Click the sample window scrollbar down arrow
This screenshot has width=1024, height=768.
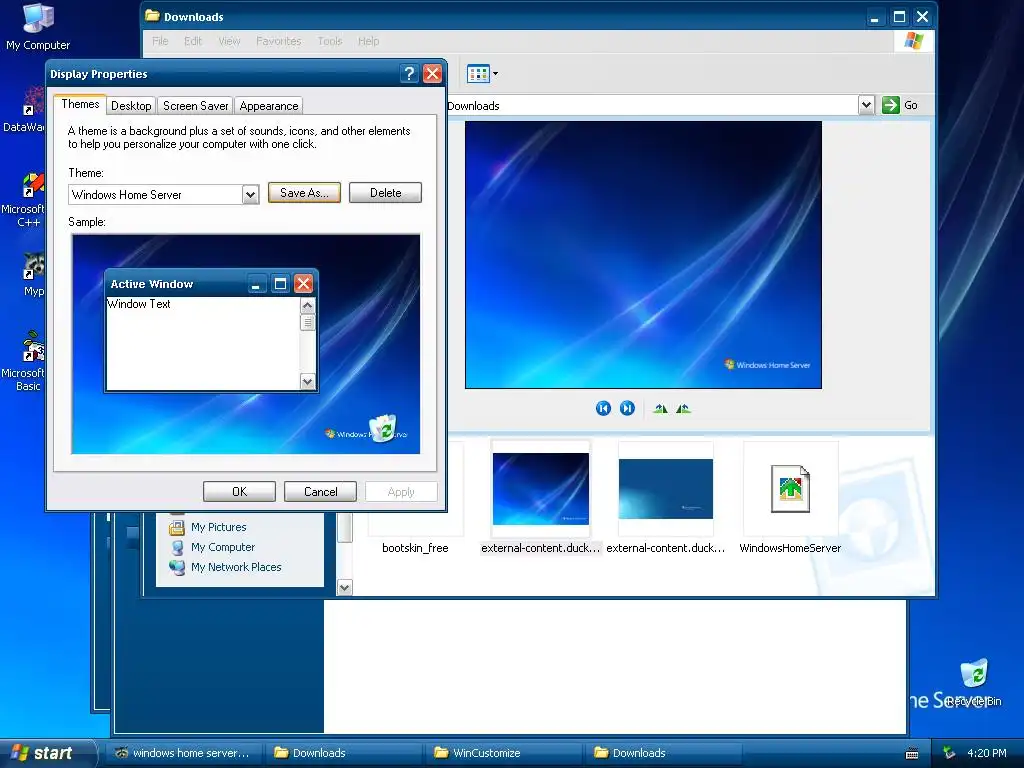(308, 381)
